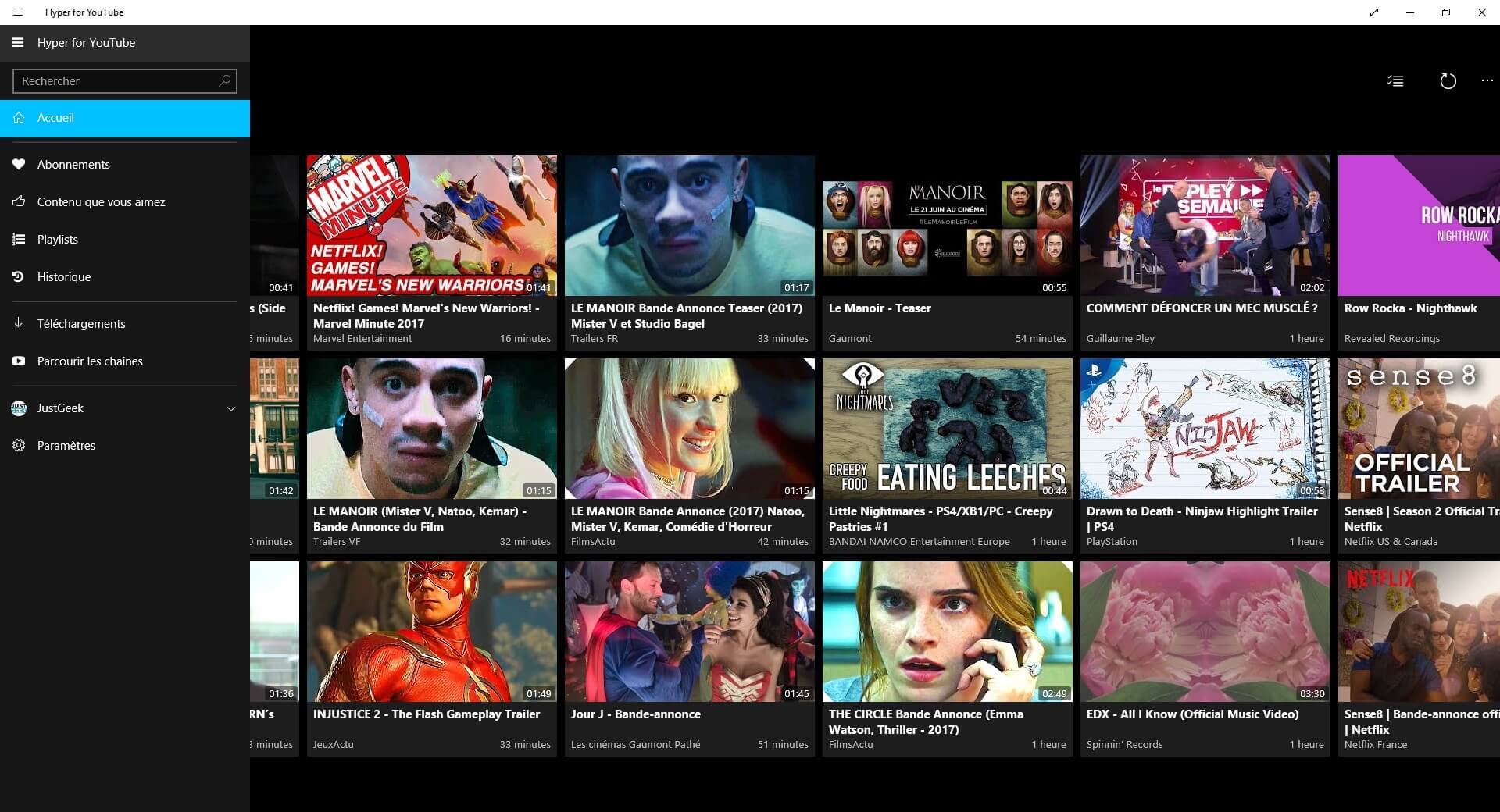Click BANDAI NAMCO Entertainment Europe channel name
1500x812 pixels.
click(x=920, y=542)
